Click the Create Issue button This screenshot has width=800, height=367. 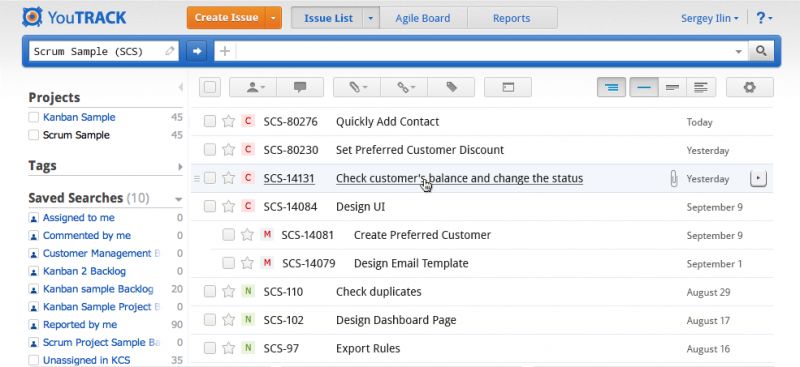227,18
